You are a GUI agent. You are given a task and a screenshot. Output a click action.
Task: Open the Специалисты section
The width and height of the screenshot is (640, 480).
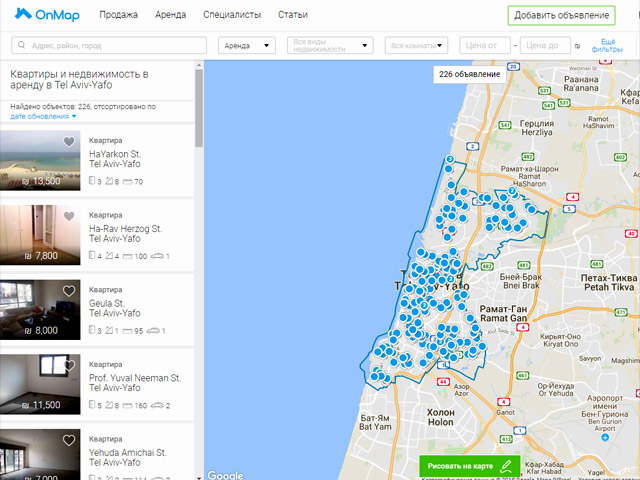click(x=232, y=15)
